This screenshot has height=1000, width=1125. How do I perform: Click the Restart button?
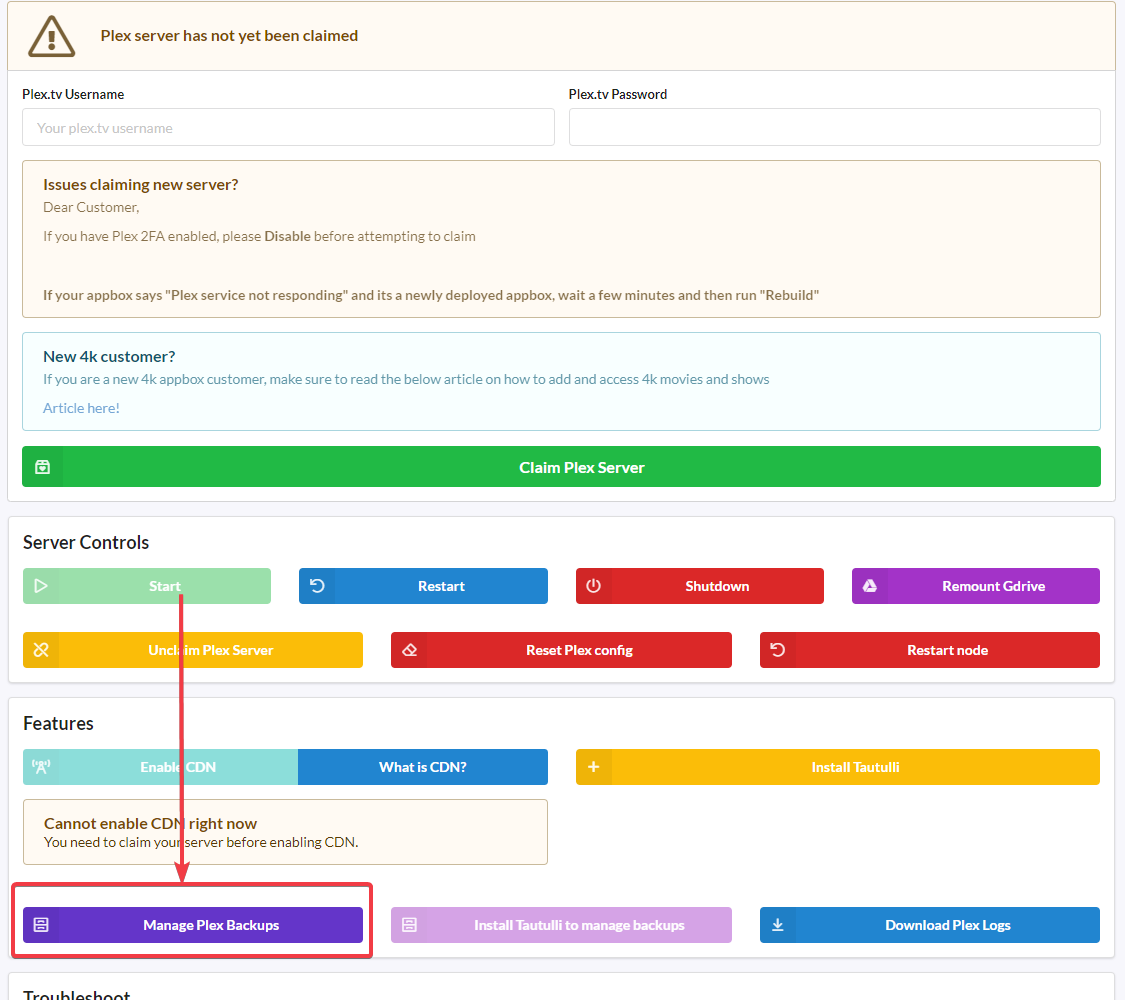point(423,586)
